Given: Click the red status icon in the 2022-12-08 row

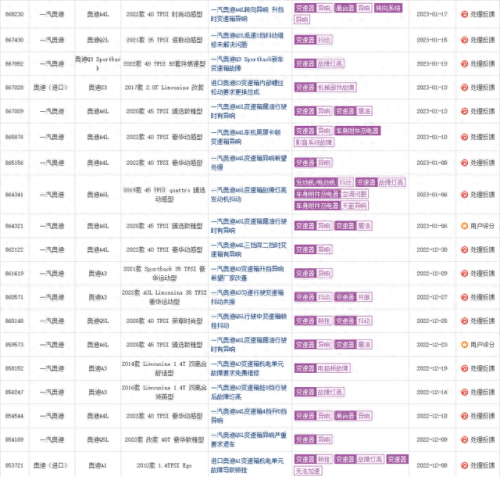Looking at the screenshot, I should [x=464, y=465].
